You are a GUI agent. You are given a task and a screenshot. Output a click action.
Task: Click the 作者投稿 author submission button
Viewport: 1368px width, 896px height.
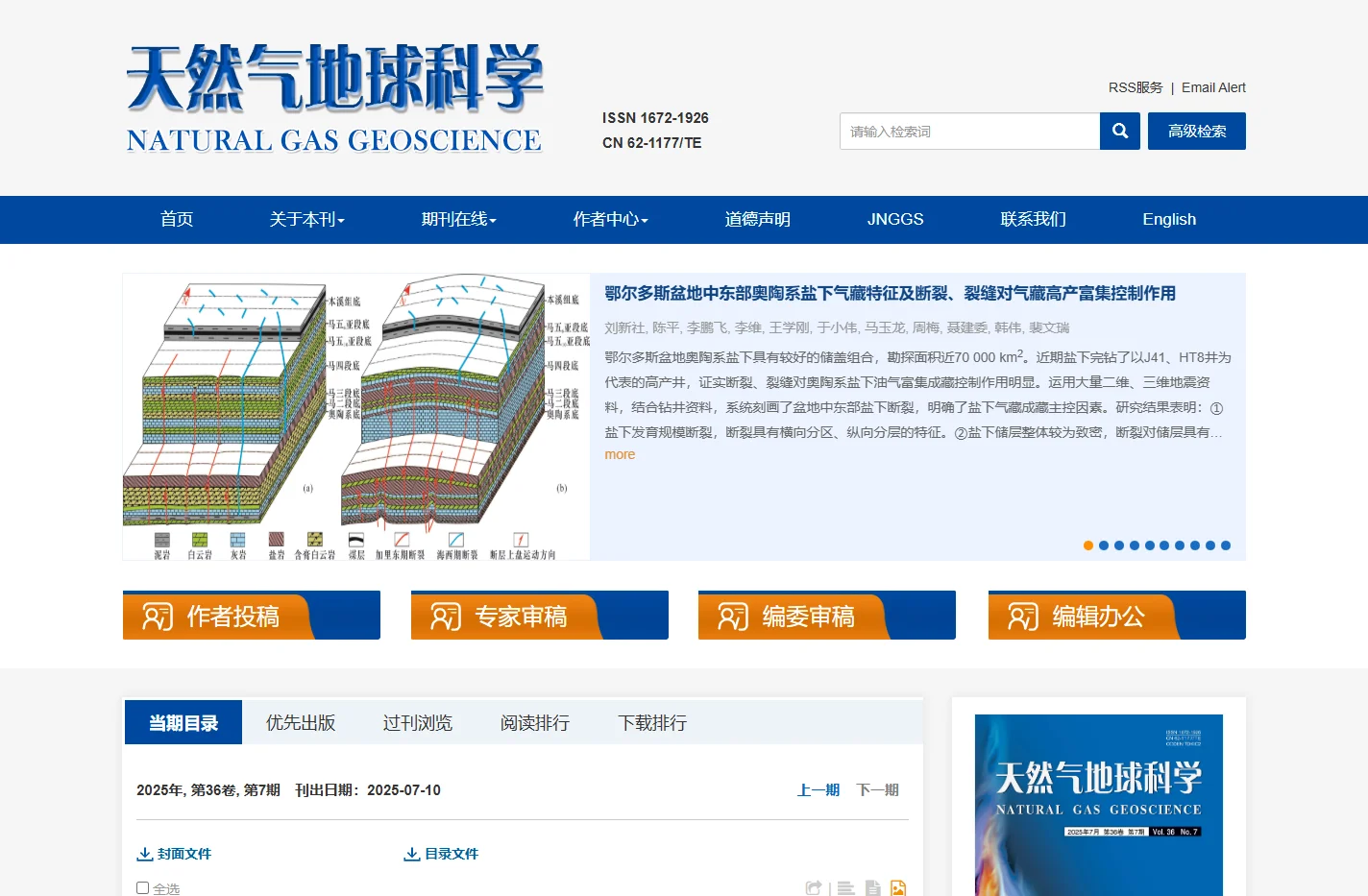(252, 615)
